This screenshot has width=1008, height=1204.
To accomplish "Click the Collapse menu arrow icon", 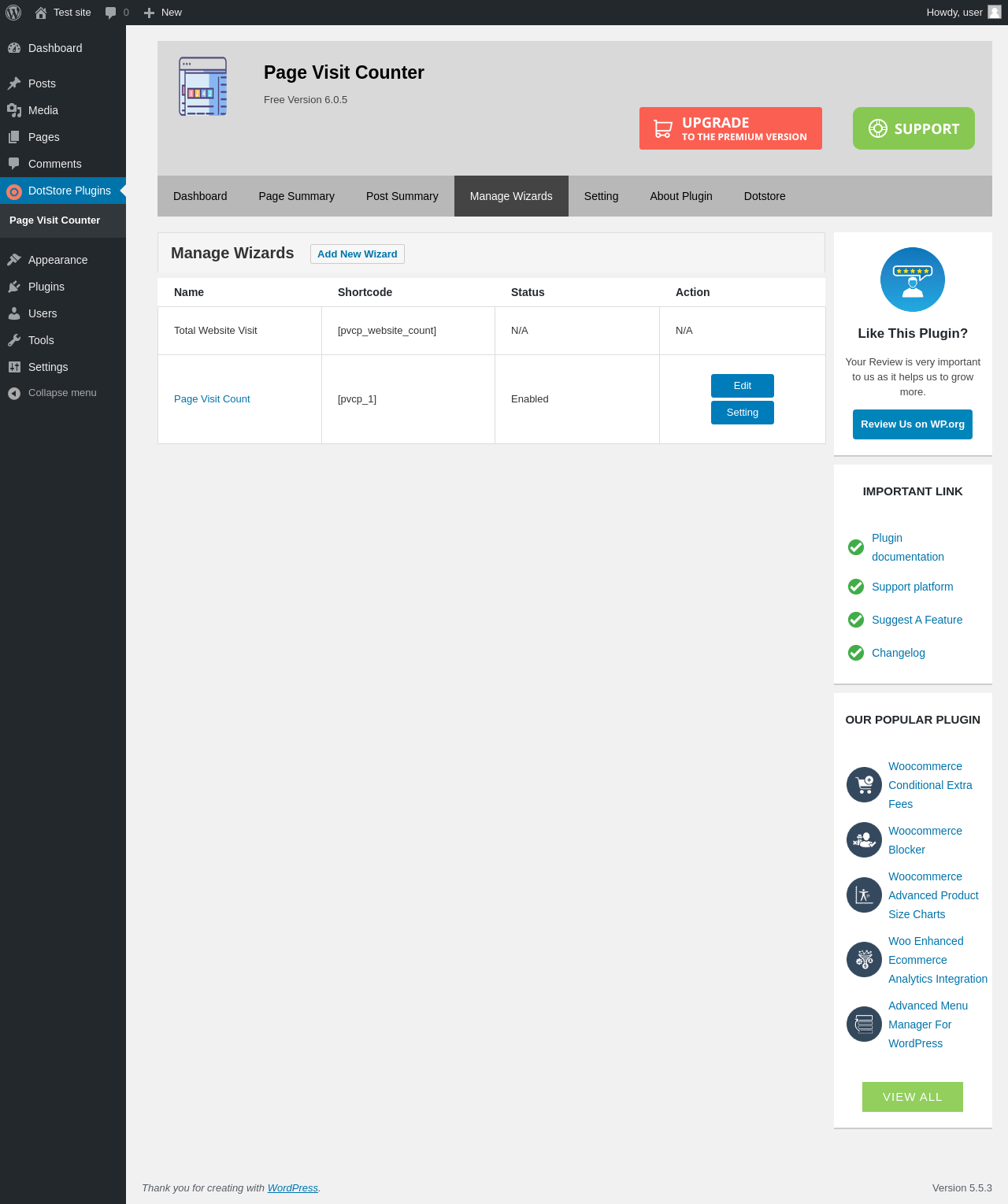I will (14, 393).
